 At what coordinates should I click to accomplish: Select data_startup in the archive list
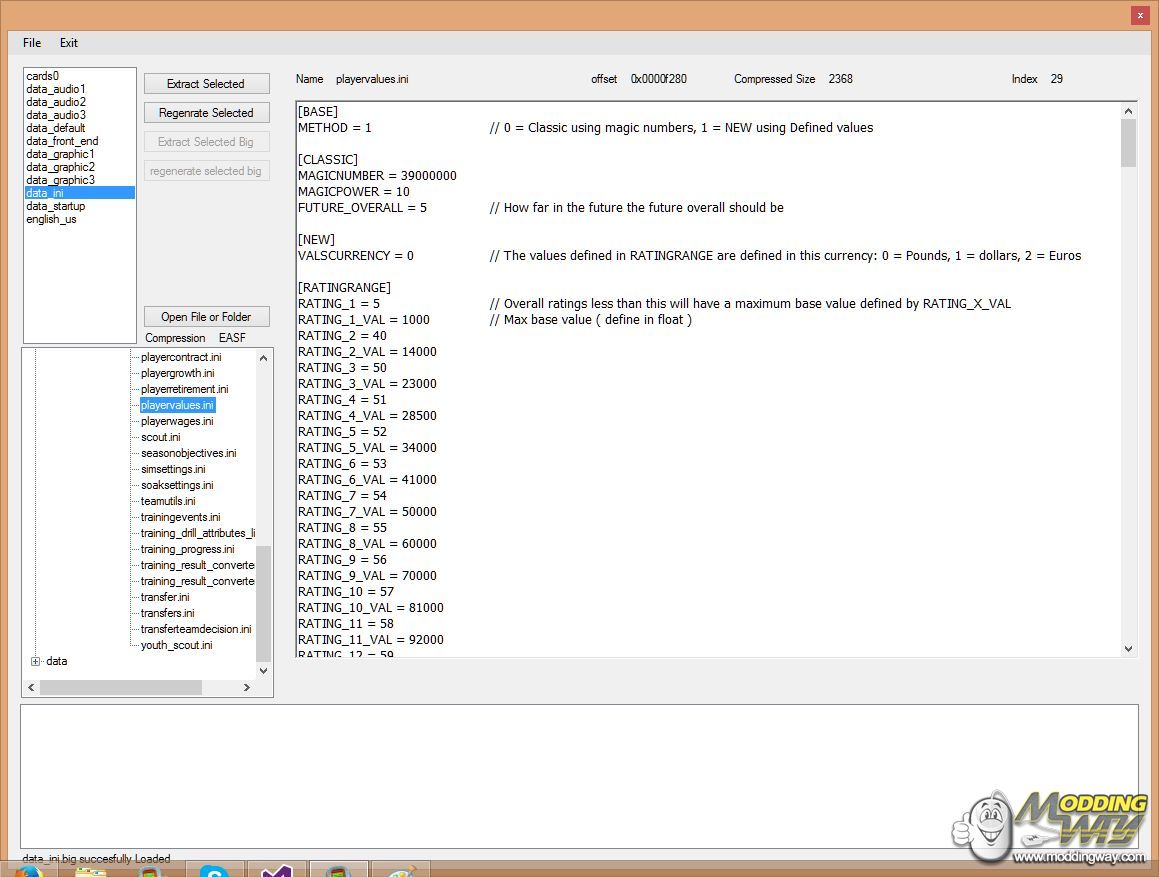56,206
